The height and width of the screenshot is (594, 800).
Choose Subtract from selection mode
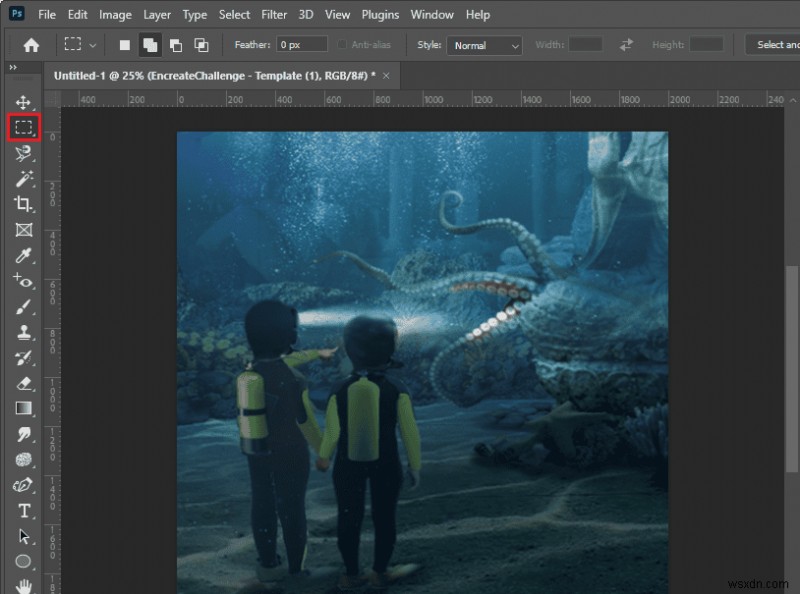tap(176, 45)
